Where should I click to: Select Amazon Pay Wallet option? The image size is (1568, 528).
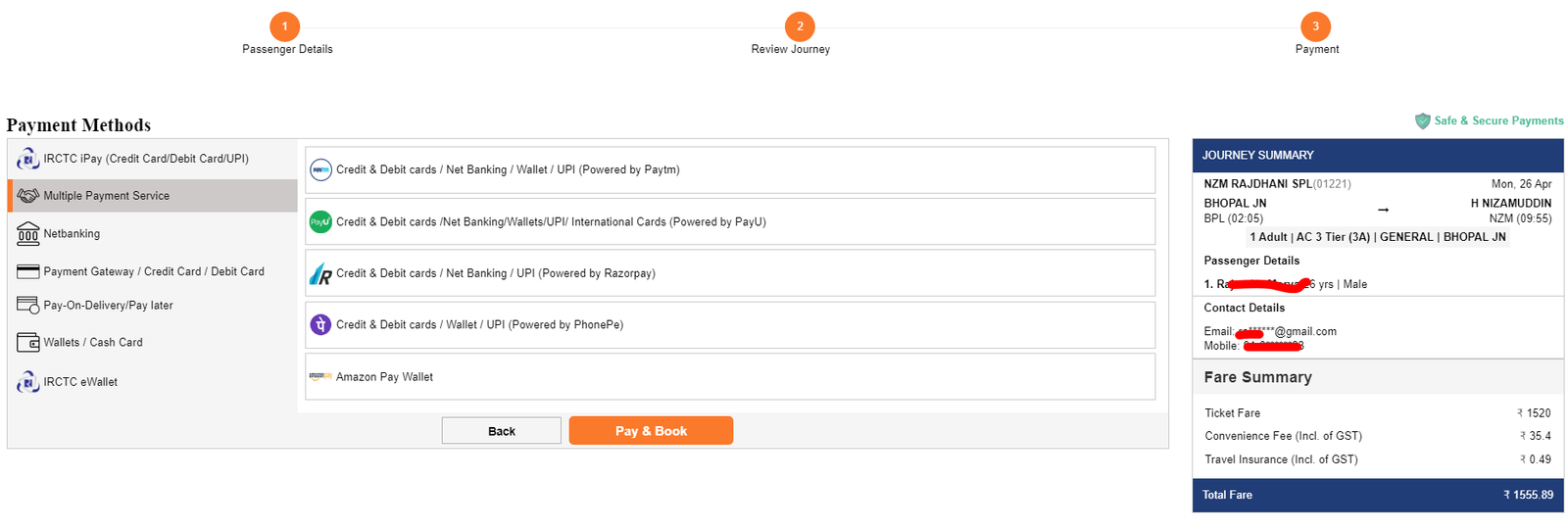(x=384, y=377)
